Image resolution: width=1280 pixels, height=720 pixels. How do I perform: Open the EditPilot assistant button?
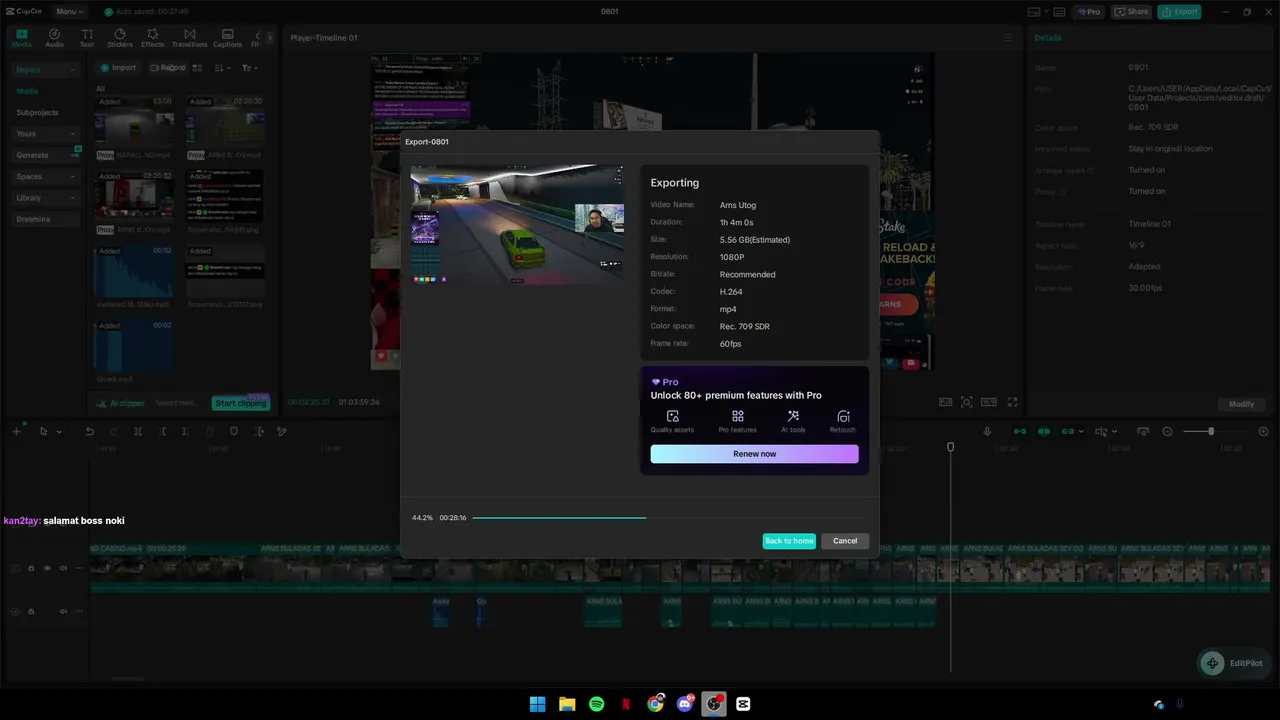click(1232, 663)
